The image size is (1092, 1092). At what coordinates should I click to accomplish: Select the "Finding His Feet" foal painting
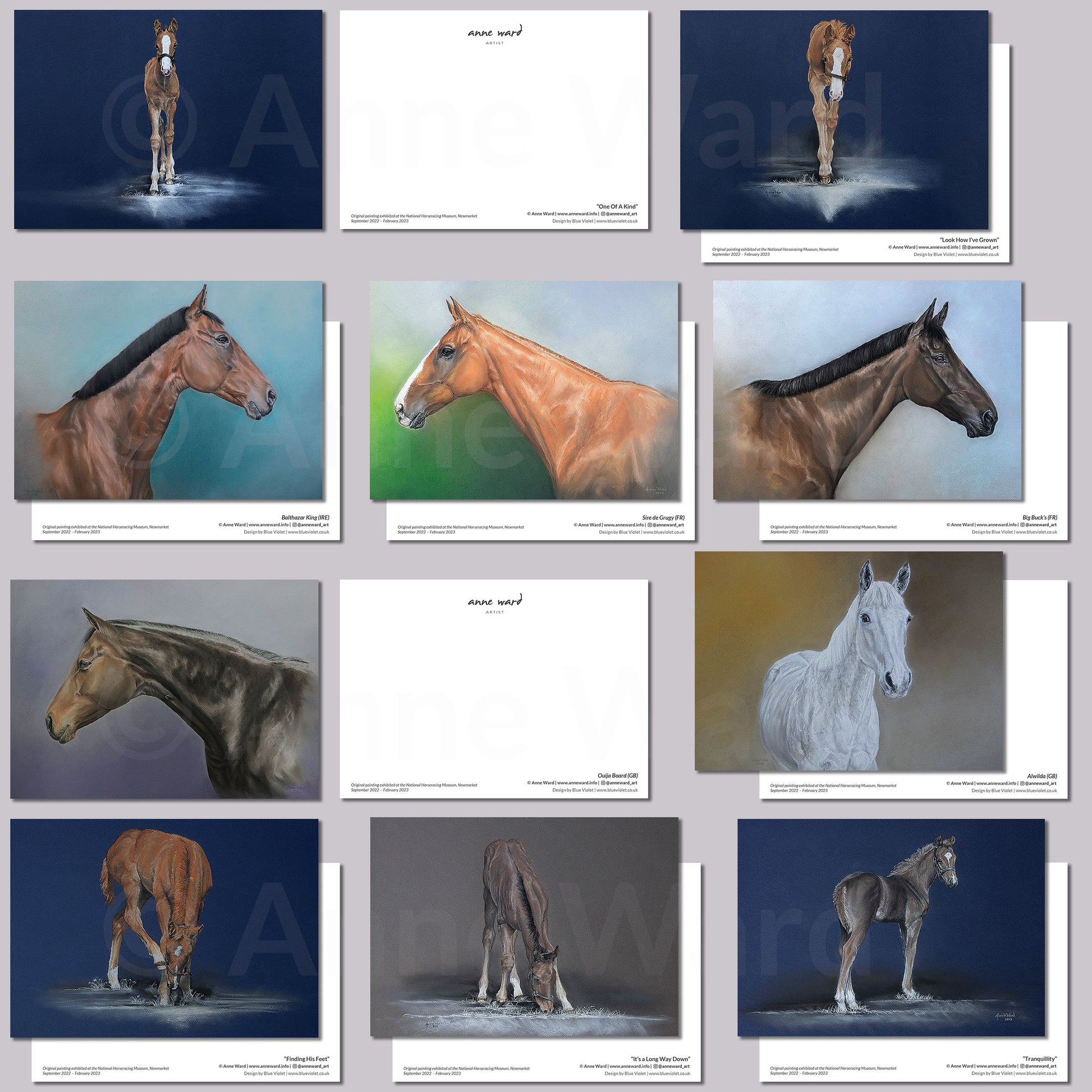[x=164, y=928]
